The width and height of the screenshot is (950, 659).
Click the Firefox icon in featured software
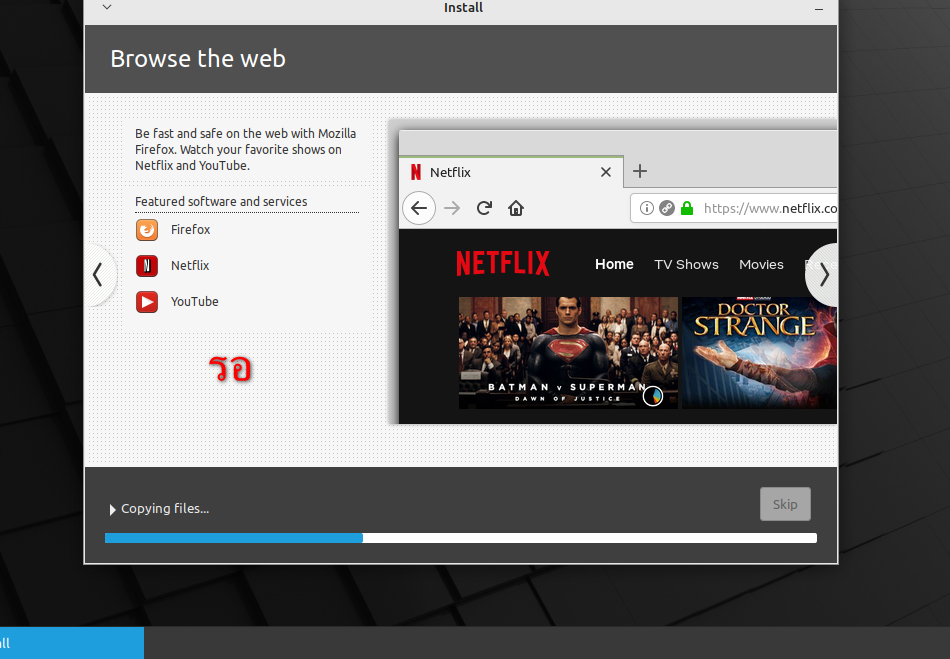pyautogui.click(x=147, y=230)
